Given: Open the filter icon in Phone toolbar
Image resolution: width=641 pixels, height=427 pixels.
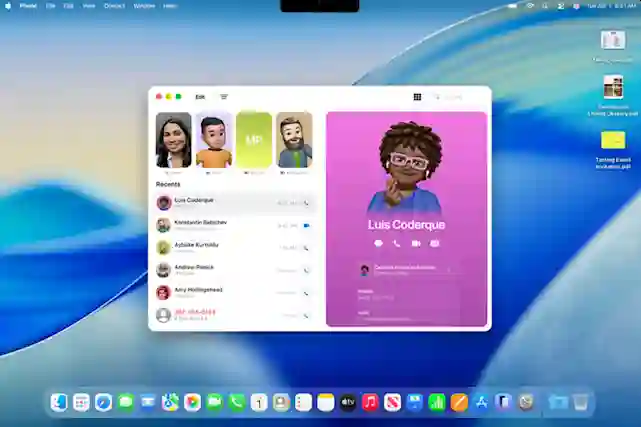Looking at the screenshot, I should tap(224, 97).
